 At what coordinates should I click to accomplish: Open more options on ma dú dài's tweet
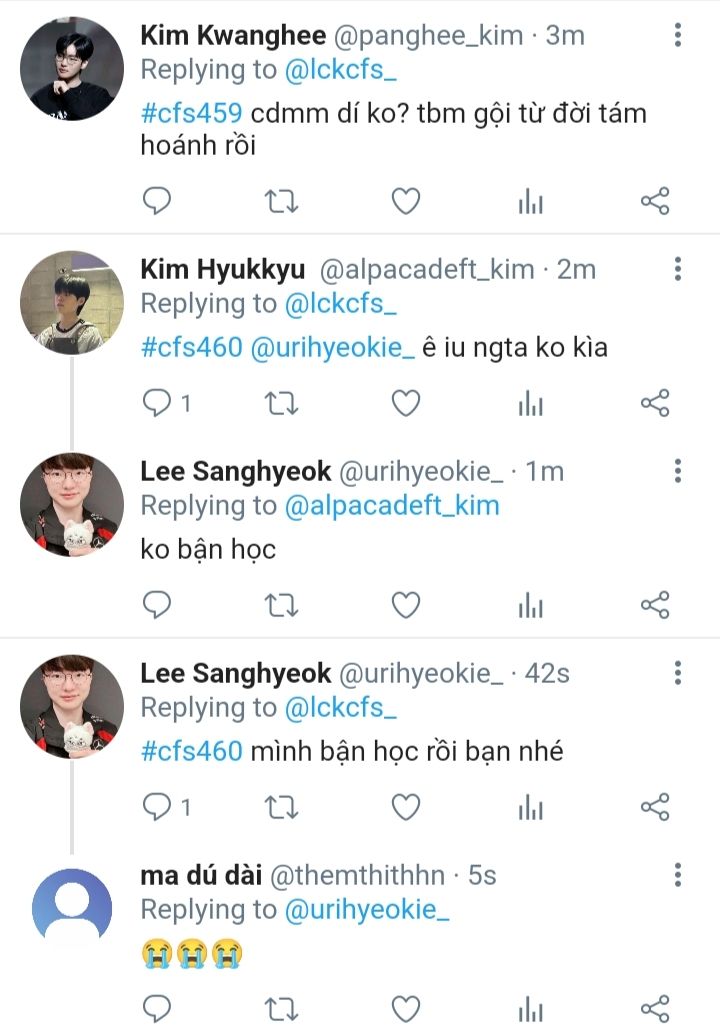[678, 876]
